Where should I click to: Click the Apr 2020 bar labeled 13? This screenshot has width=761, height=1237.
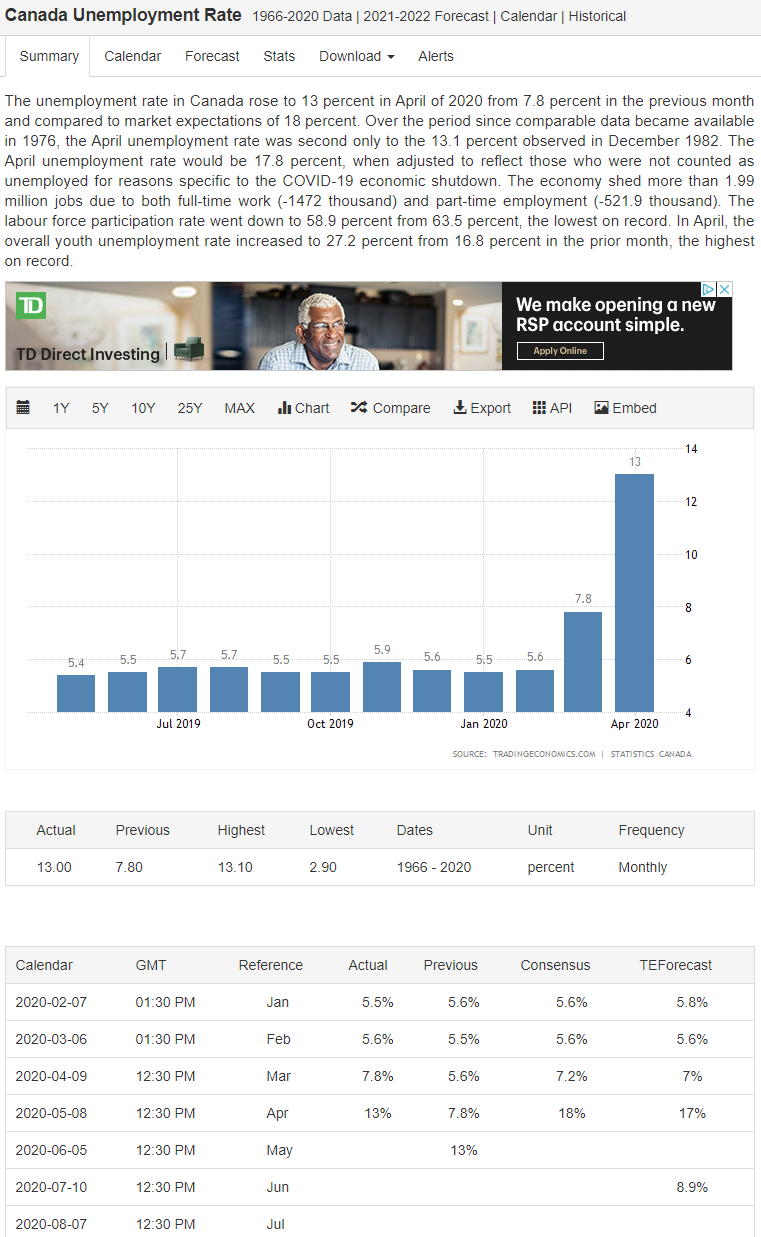tap(634, 593)
